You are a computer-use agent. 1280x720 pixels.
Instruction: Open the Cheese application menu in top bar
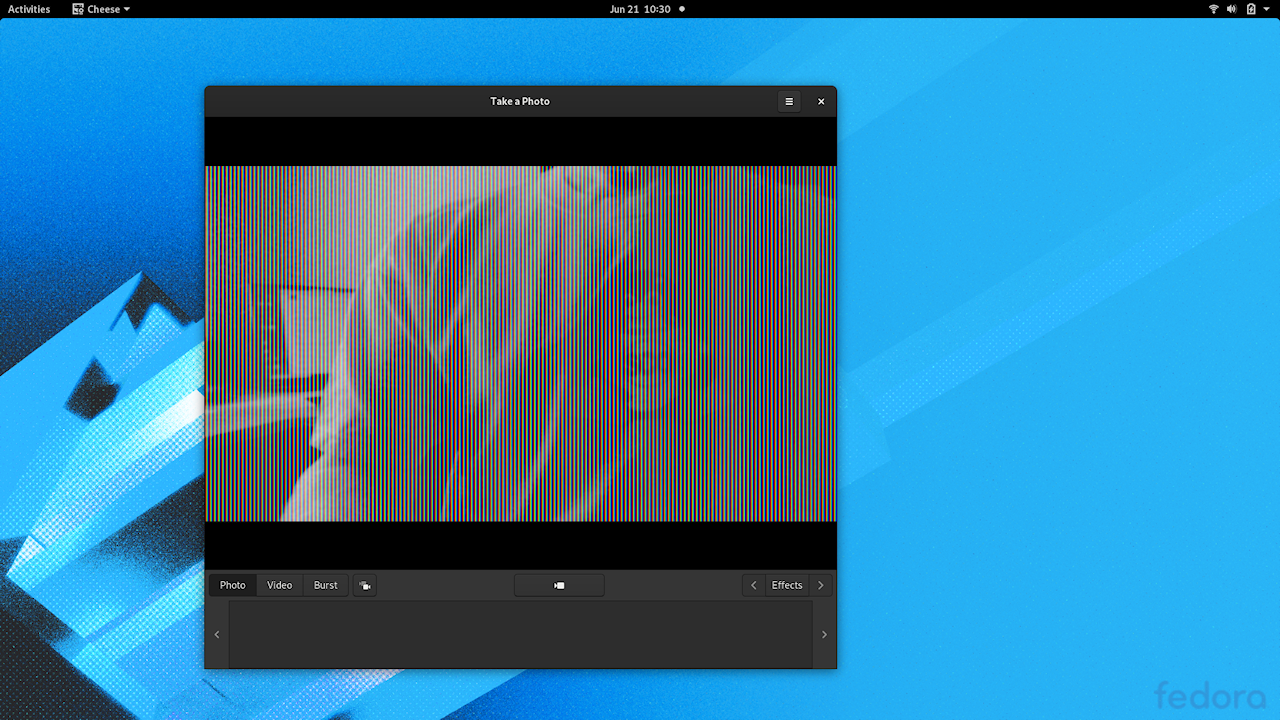pyautogui.click(x=101, y=9)
